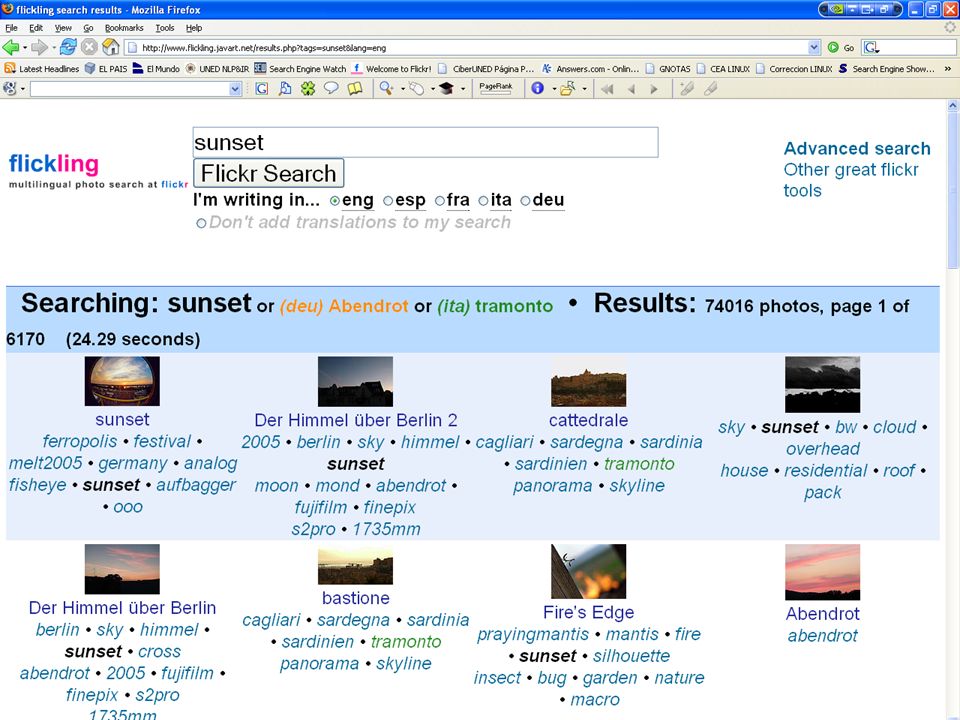This screenshot has height=720, width=960.
Task: Expand the page info icon dropdown arrow
Action: (x=554, y=89)
